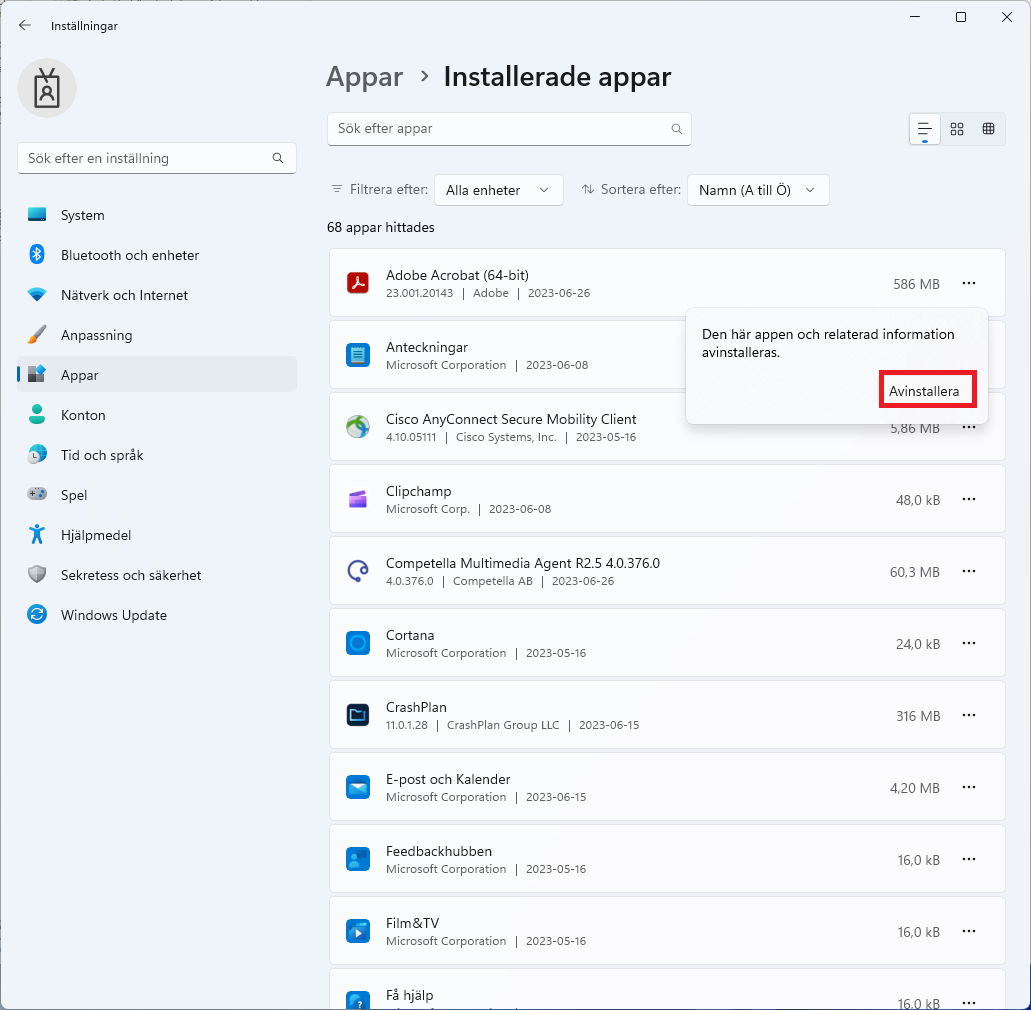
Task: Select the Cisco AnyConnect Secure Mobility Client name
Action: point(511,419)
